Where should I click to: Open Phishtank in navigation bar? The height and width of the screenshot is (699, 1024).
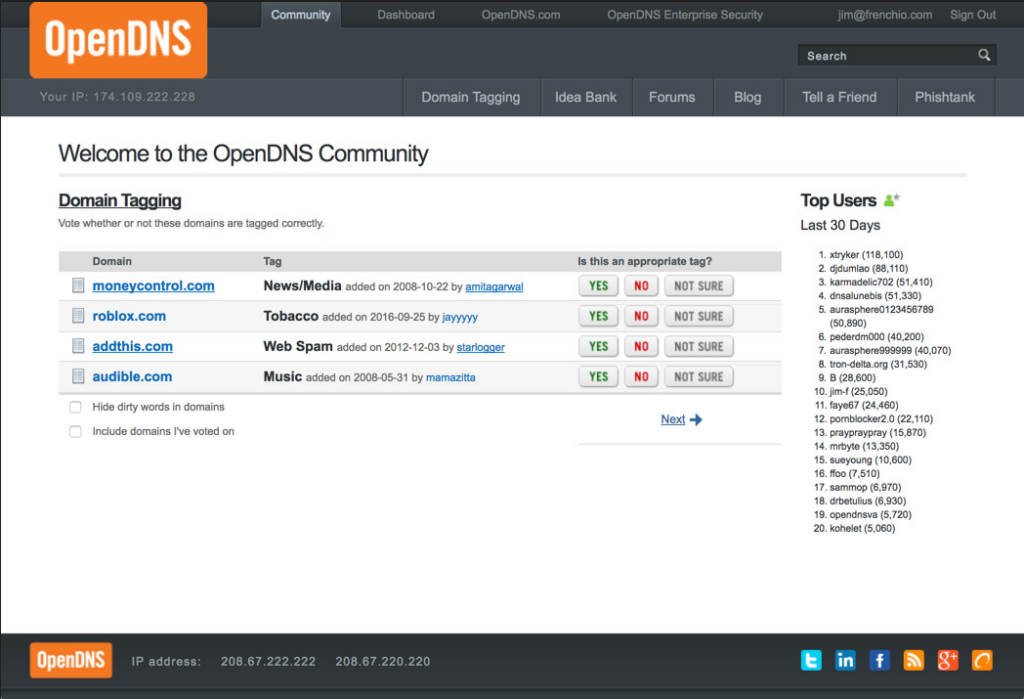click(x=945, y=97)
